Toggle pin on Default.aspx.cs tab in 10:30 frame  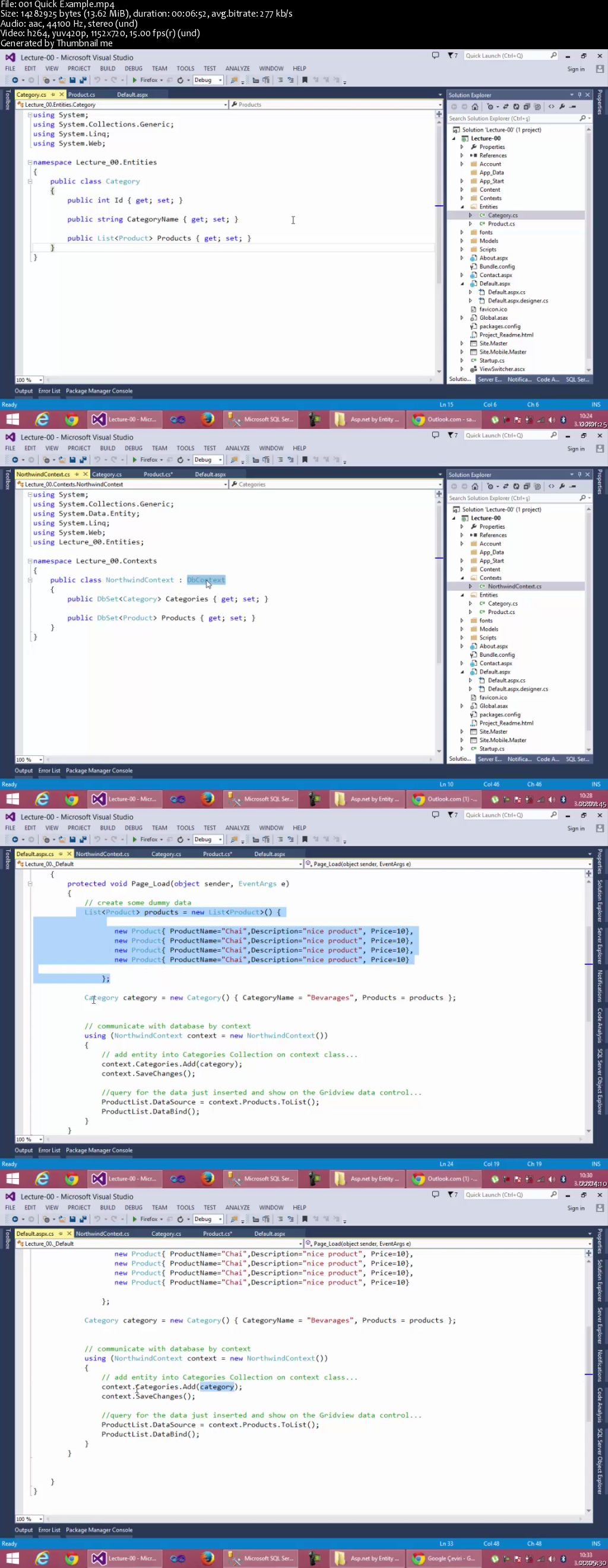pos(61,855)
